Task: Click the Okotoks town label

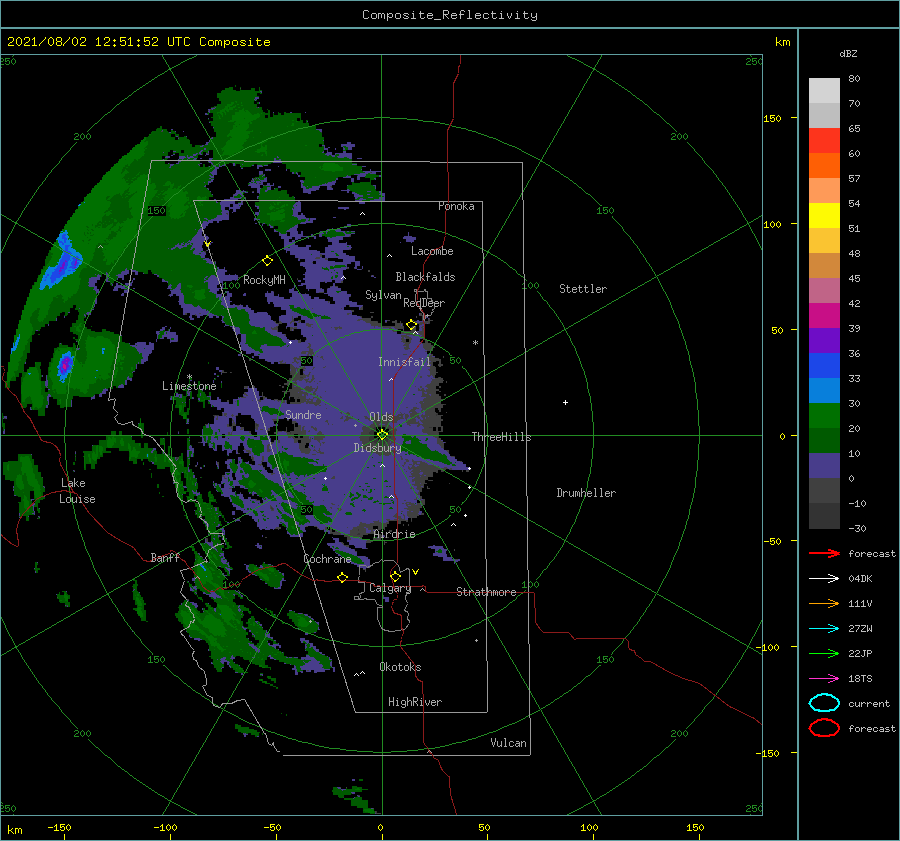Action: pyautogui.click(x=400, y=667)
